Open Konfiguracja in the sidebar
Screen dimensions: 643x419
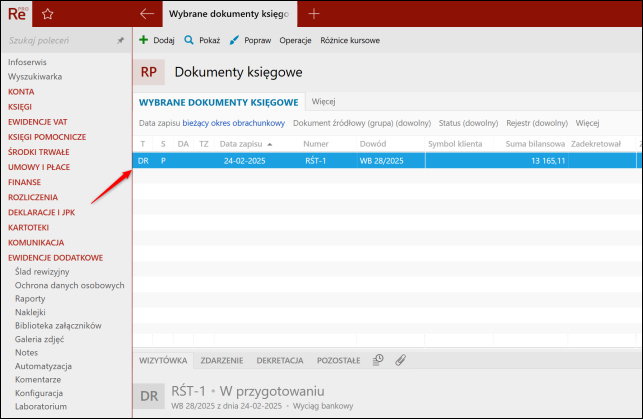[39, 393]
